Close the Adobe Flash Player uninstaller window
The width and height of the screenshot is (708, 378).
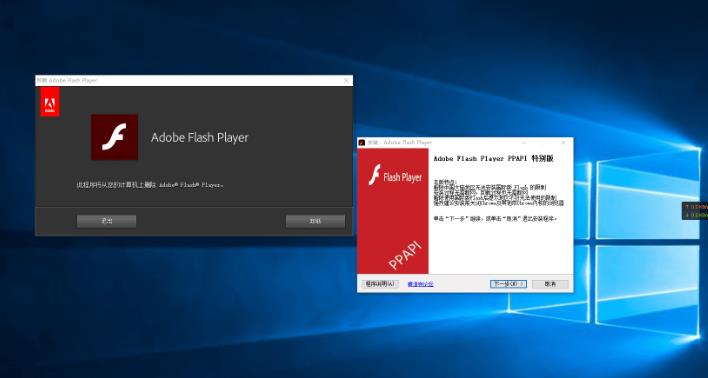tap(346, 80)
